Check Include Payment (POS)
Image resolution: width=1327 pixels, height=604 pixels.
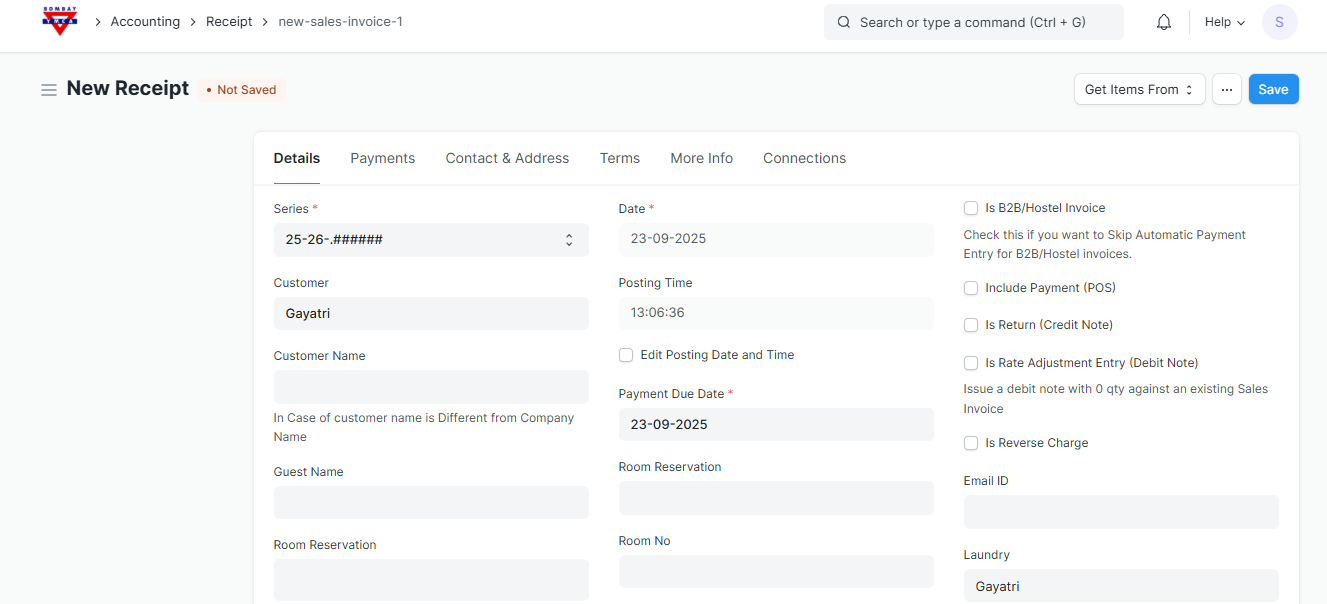(971, 288)
